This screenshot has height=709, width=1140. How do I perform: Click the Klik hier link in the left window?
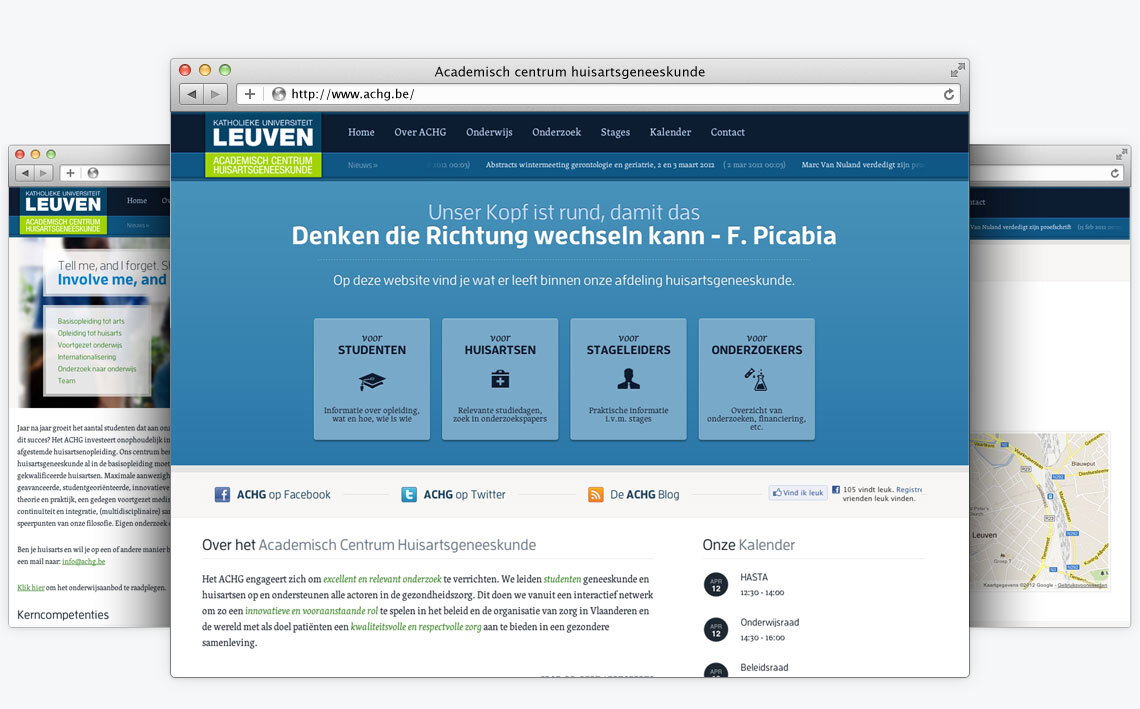point(31,588)
